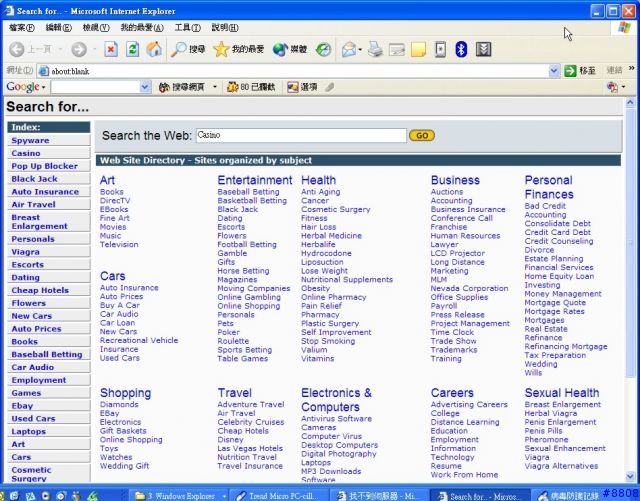The width and height of the screenshot is (640, 501).
Task: Open the Help menu
Action: [224, 27]
